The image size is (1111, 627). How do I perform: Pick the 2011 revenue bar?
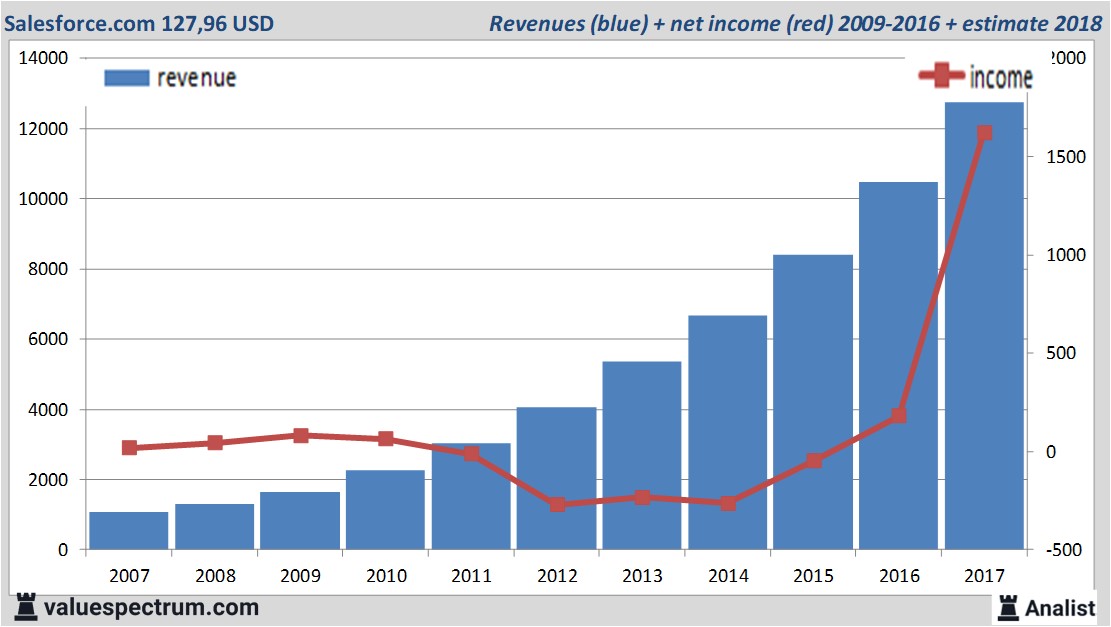(471, 497)
